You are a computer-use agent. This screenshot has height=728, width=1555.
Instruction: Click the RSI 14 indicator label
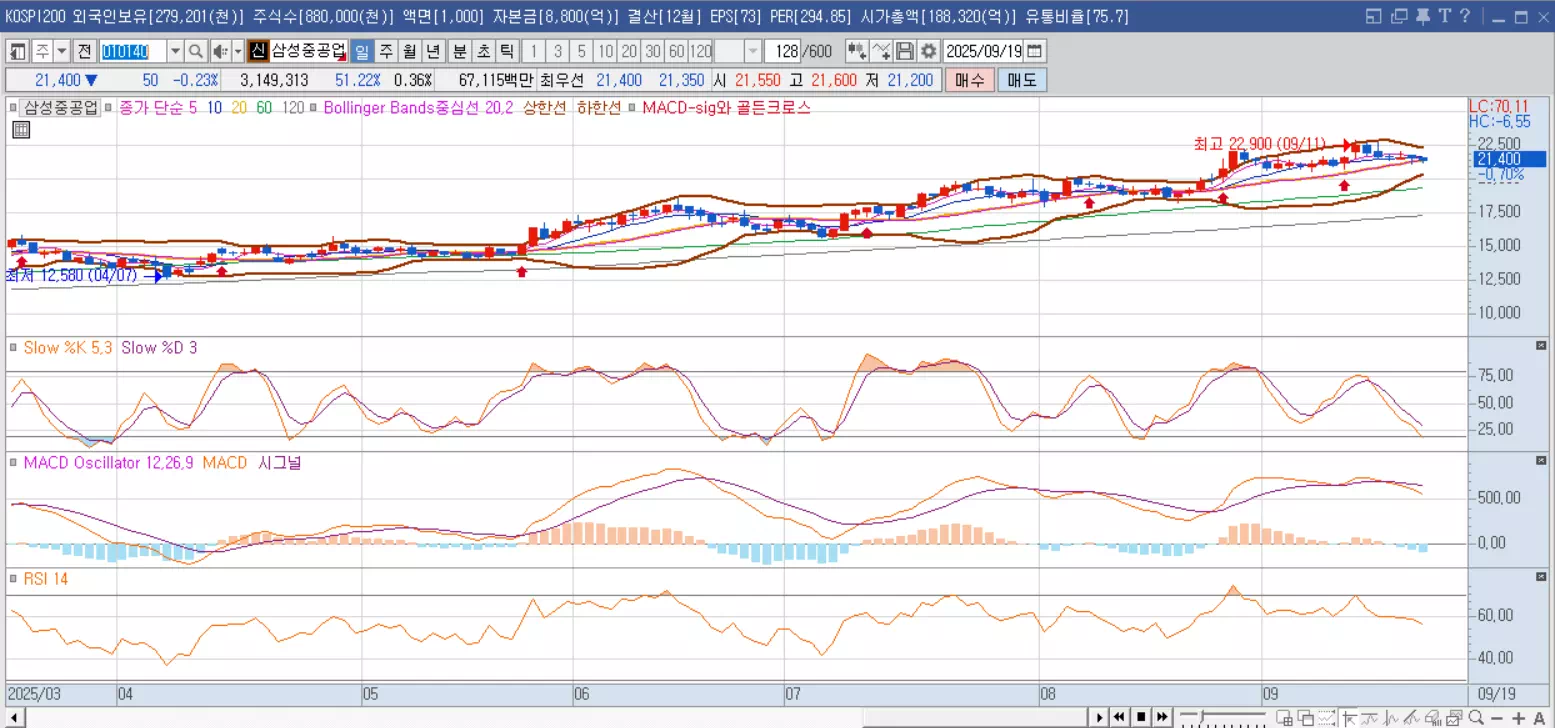45,579
